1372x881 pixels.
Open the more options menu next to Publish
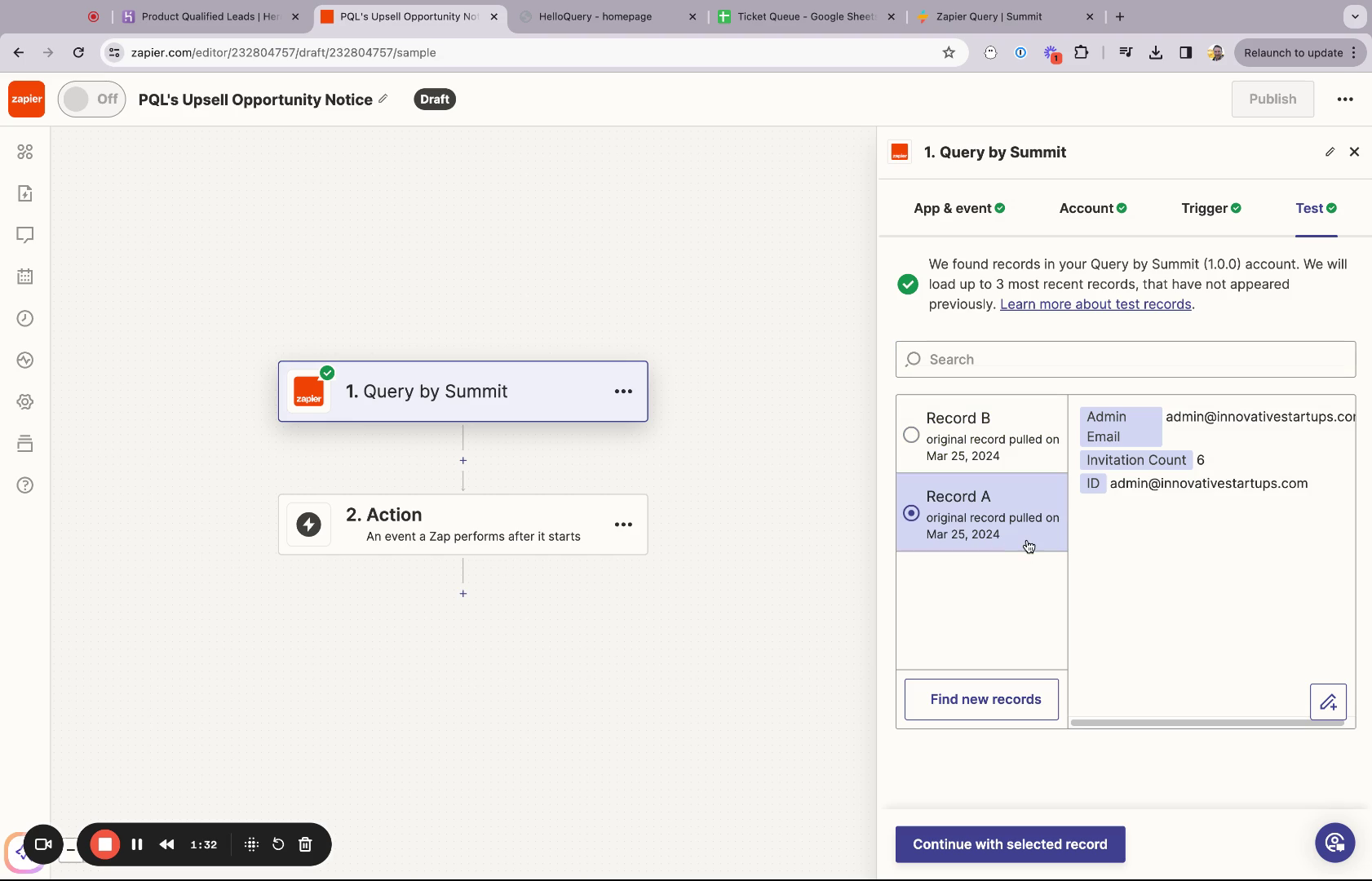[x=1346, y=99]
